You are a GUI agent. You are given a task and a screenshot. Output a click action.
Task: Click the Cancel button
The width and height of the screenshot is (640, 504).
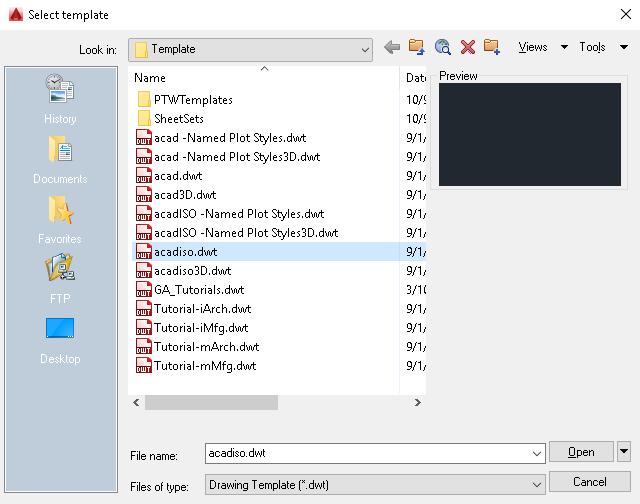[590, 482]
